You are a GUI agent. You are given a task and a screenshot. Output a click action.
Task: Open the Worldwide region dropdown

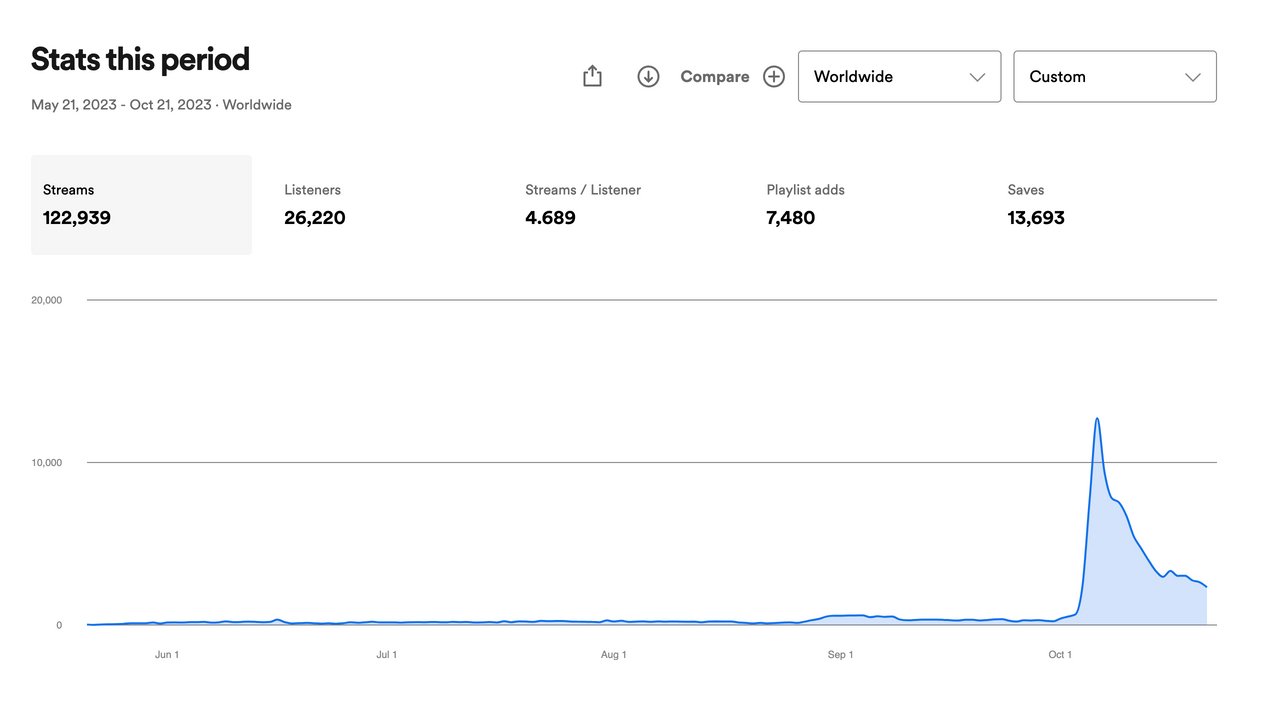click(899, 76)
